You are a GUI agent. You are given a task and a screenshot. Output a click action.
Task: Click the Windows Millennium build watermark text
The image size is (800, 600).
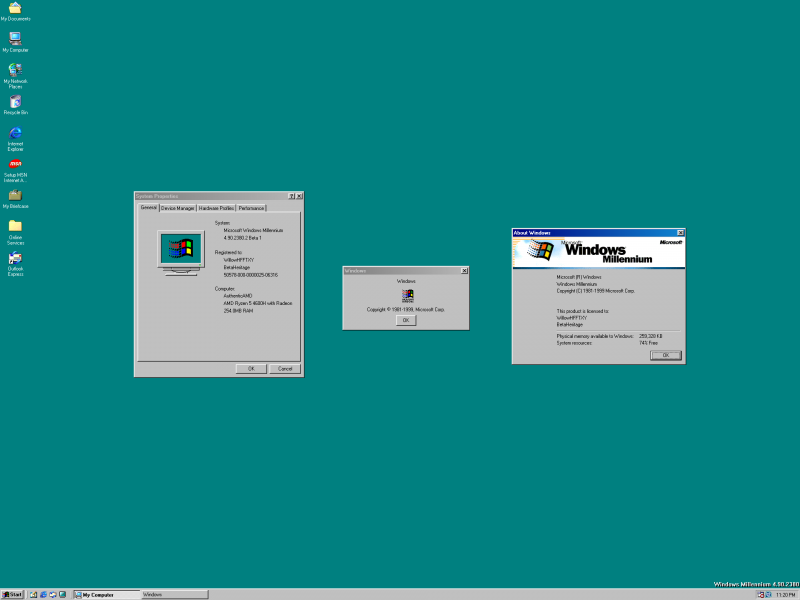click(756, 584)
